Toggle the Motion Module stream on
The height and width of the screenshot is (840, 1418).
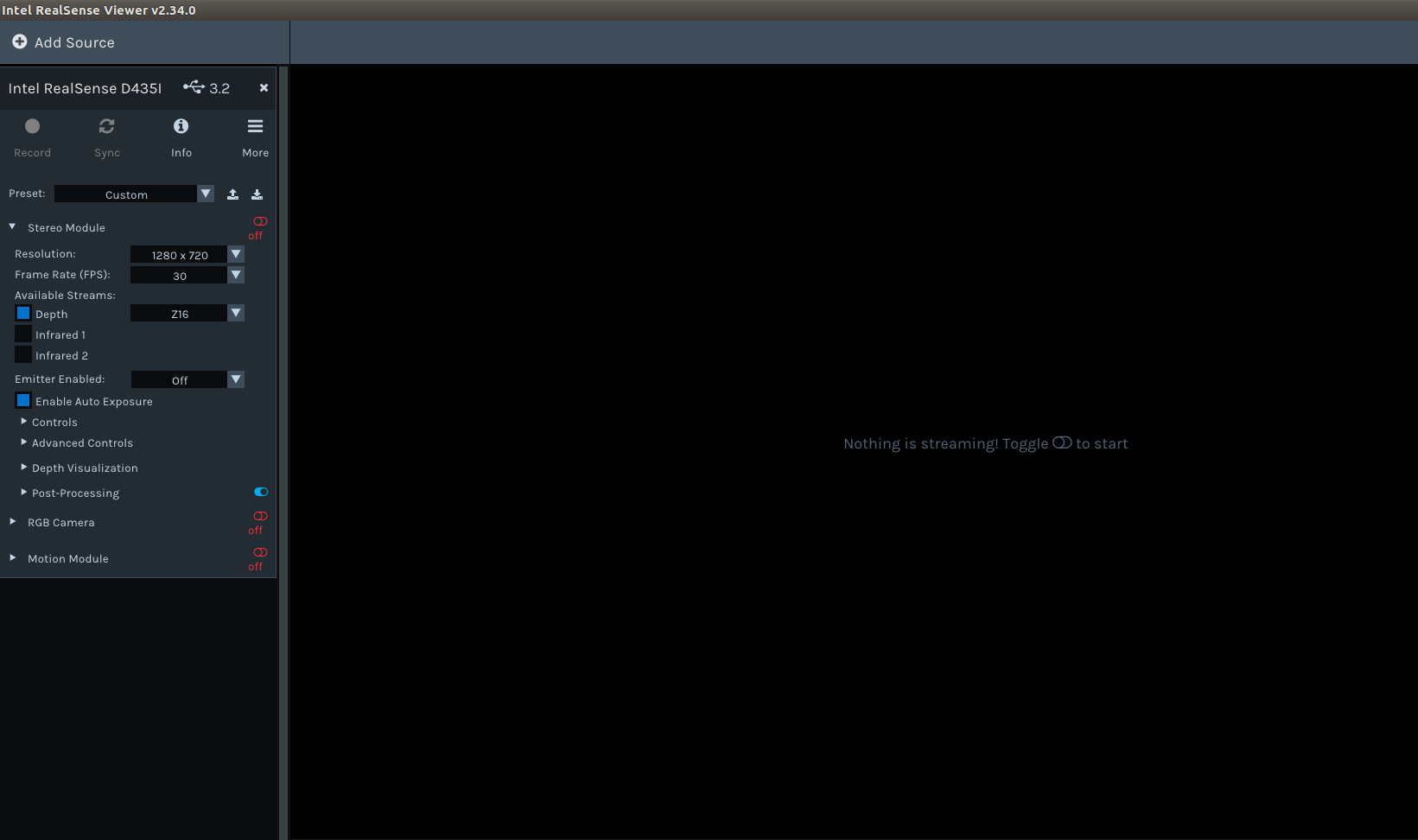click(x=260, y=552)
